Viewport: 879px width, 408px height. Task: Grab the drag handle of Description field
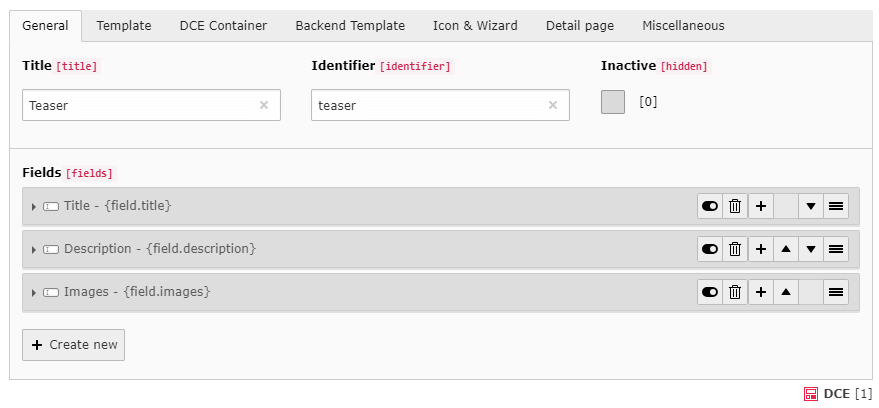point(836,249)
